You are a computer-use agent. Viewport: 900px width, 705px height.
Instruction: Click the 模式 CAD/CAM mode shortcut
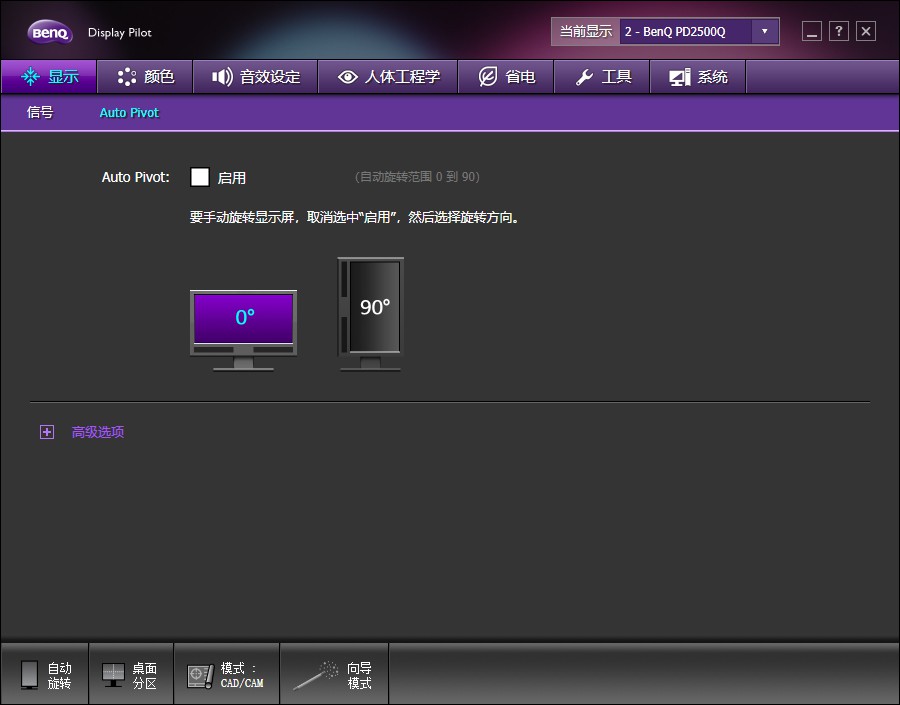pos(226,675)
